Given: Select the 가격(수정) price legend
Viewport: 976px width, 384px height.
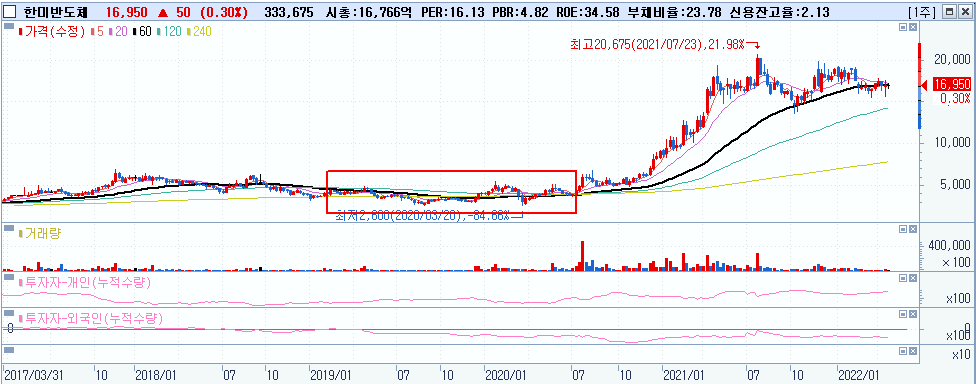Looking at the screenshot, I should (x=52, y=32).
